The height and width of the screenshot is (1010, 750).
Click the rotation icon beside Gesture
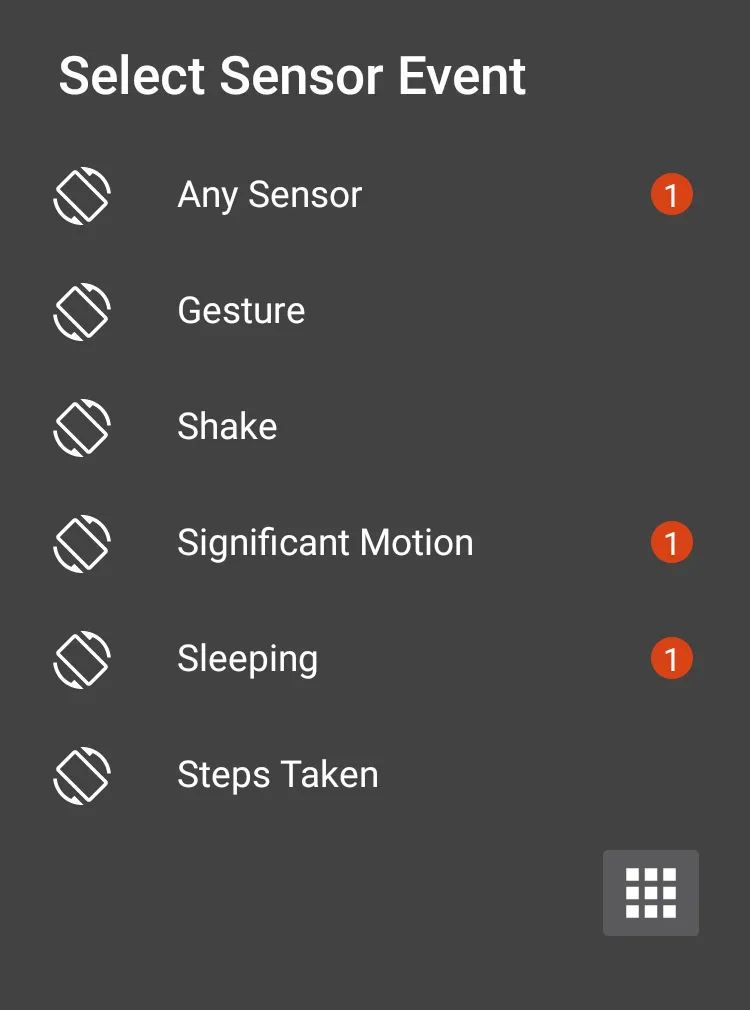point(82,311)
